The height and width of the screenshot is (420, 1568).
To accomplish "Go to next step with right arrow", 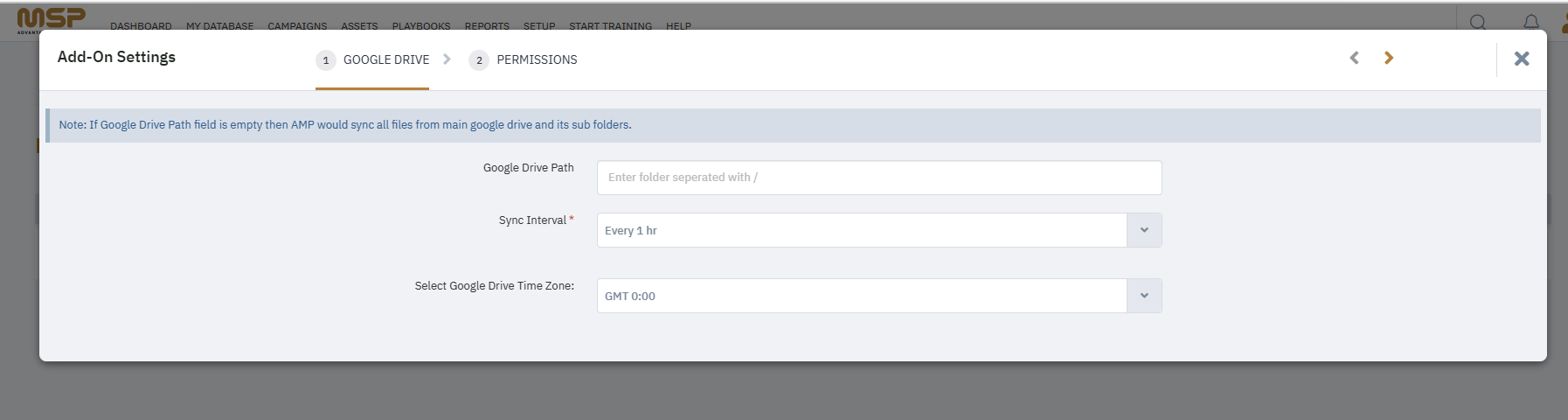I will click(x=1389, y=58).
